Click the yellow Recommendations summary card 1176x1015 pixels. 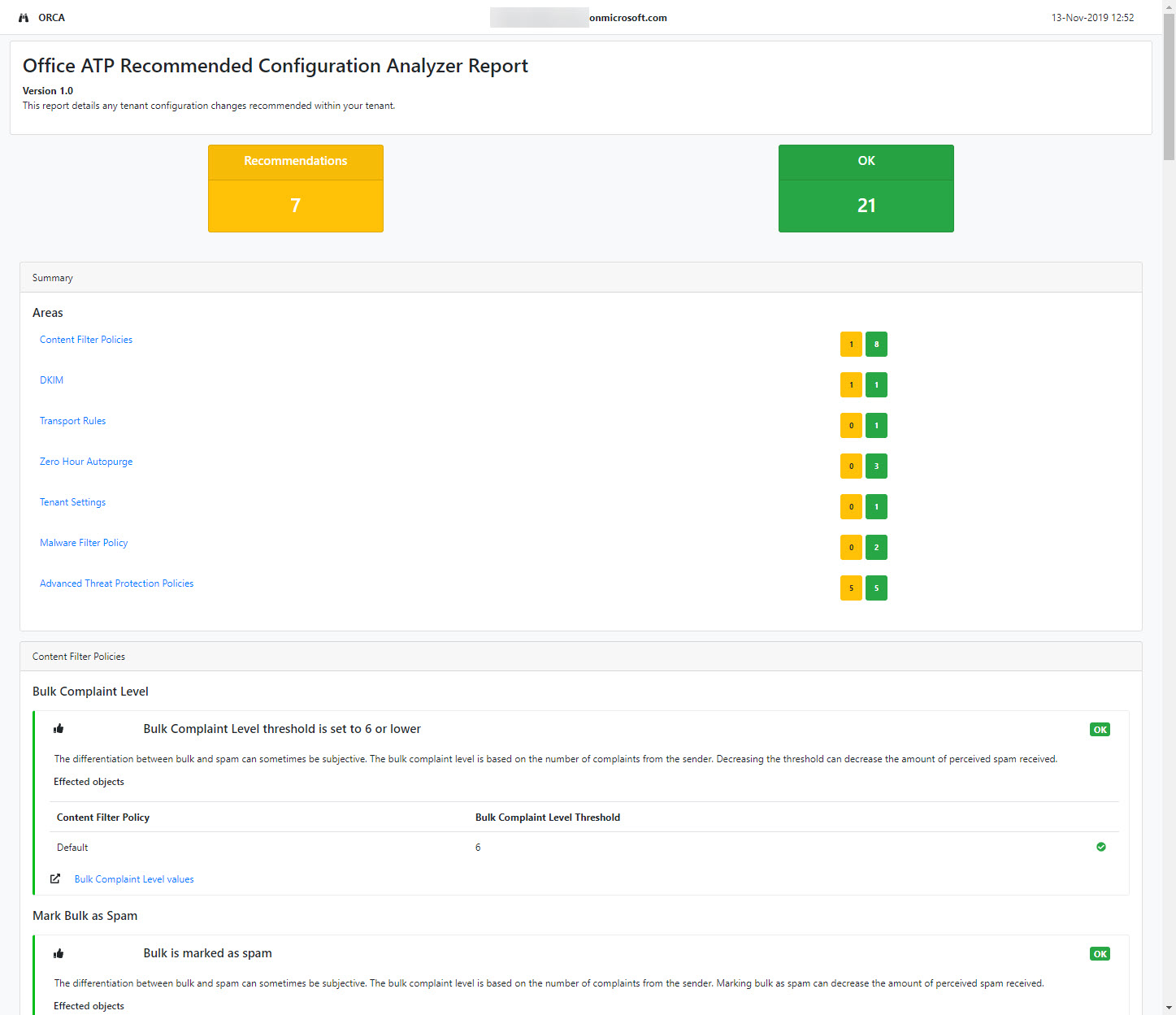click(296, 189)
